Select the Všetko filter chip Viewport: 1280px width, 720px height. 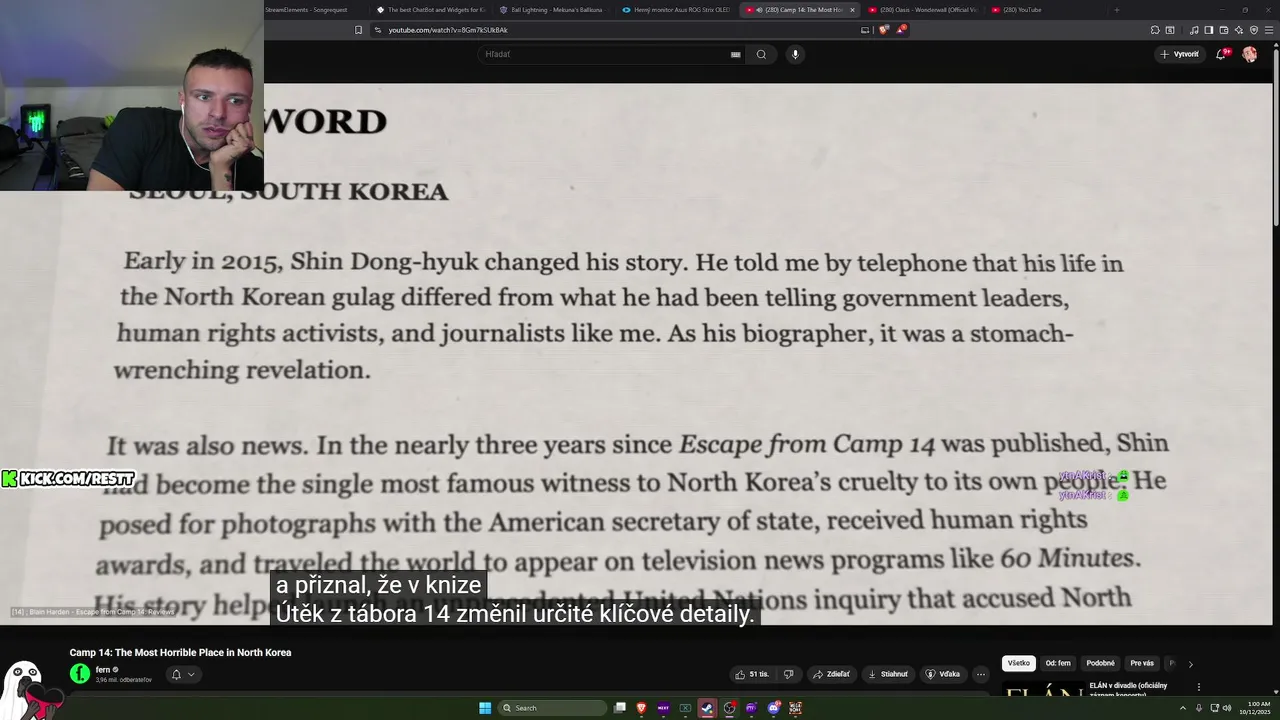1018,663
